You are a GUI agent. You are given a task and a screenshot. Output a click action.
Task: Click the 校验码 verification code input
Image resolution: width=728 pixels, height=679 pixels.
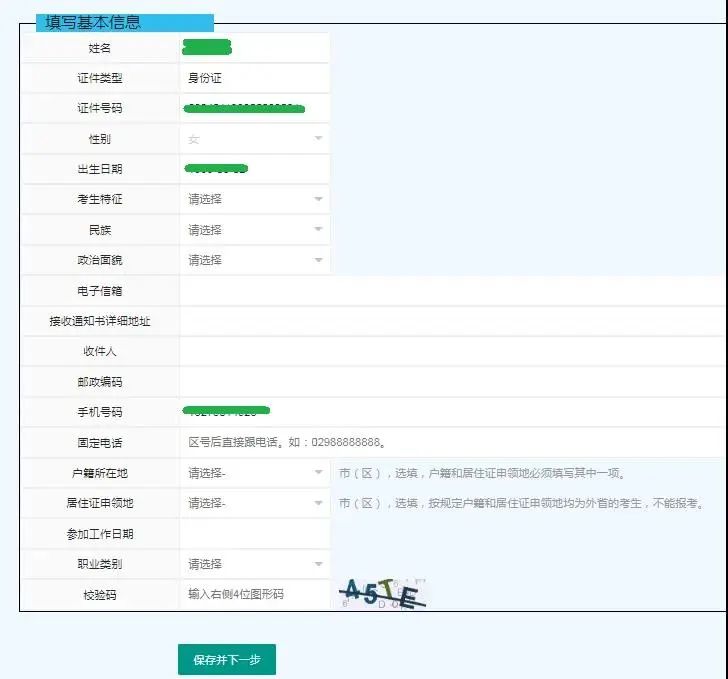coord(254,594)
